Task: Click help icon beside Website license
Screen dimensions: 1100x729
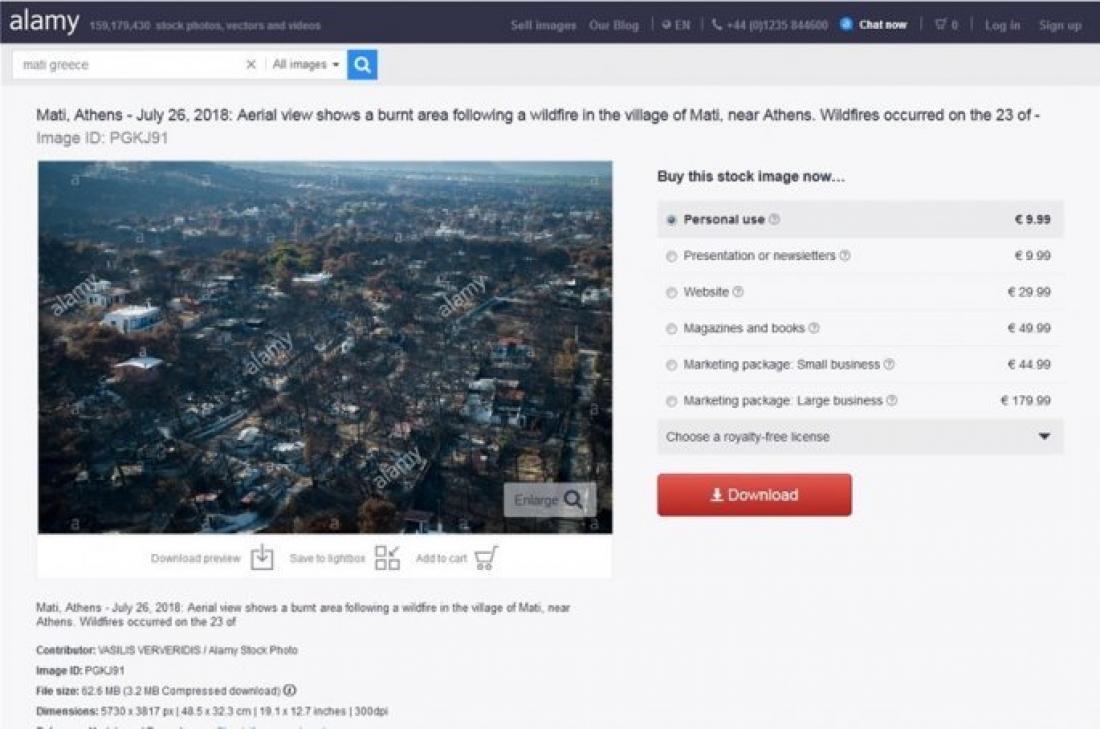Action: pyautogui.click(x=738, y=292)
